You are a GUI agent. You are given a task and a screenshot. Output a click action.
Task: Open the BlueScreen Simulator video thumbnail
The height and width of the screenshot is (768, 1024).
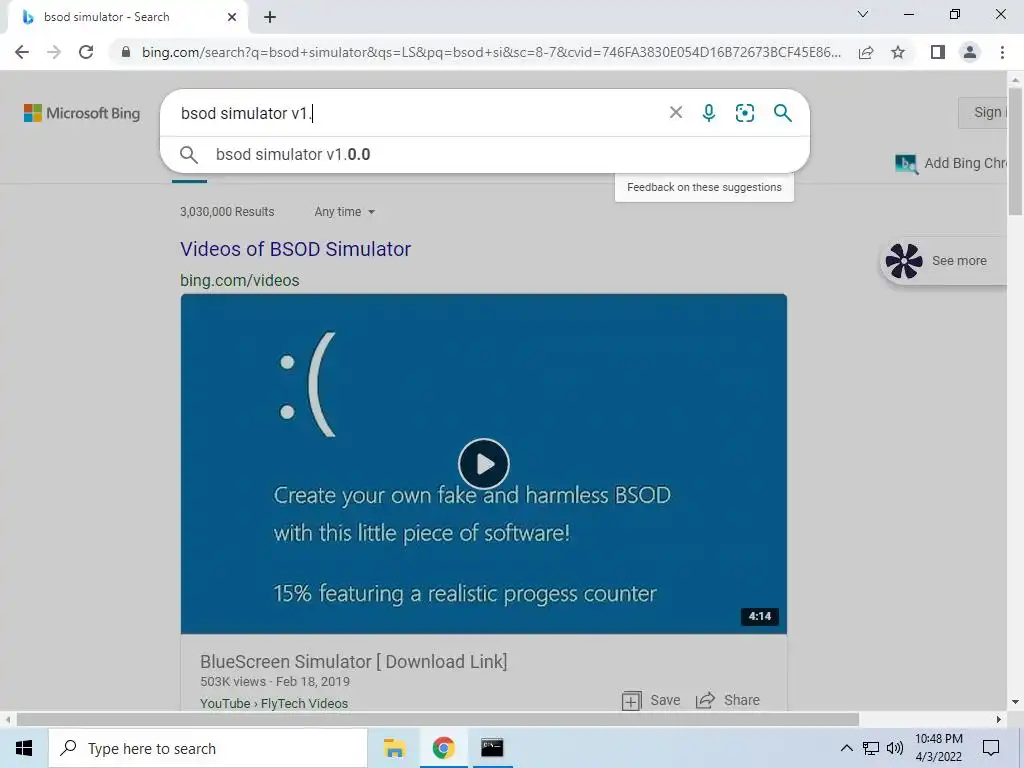coord(483,464)
